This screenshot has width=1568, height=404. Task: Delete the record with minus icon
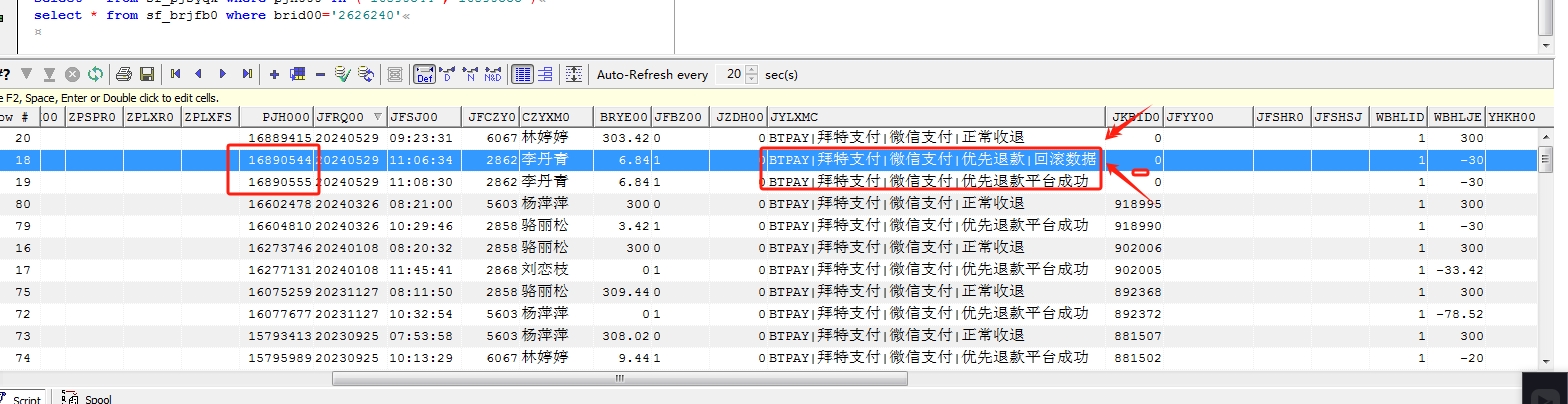coord(320,74)
